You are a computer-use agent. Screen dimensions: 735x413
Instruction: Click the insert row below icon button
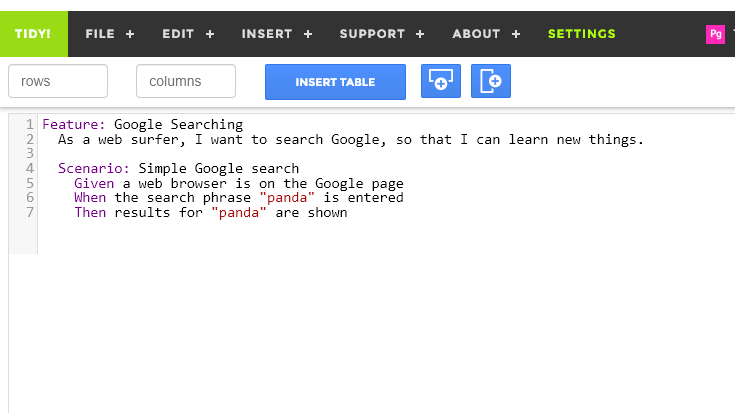coord(440,82)
